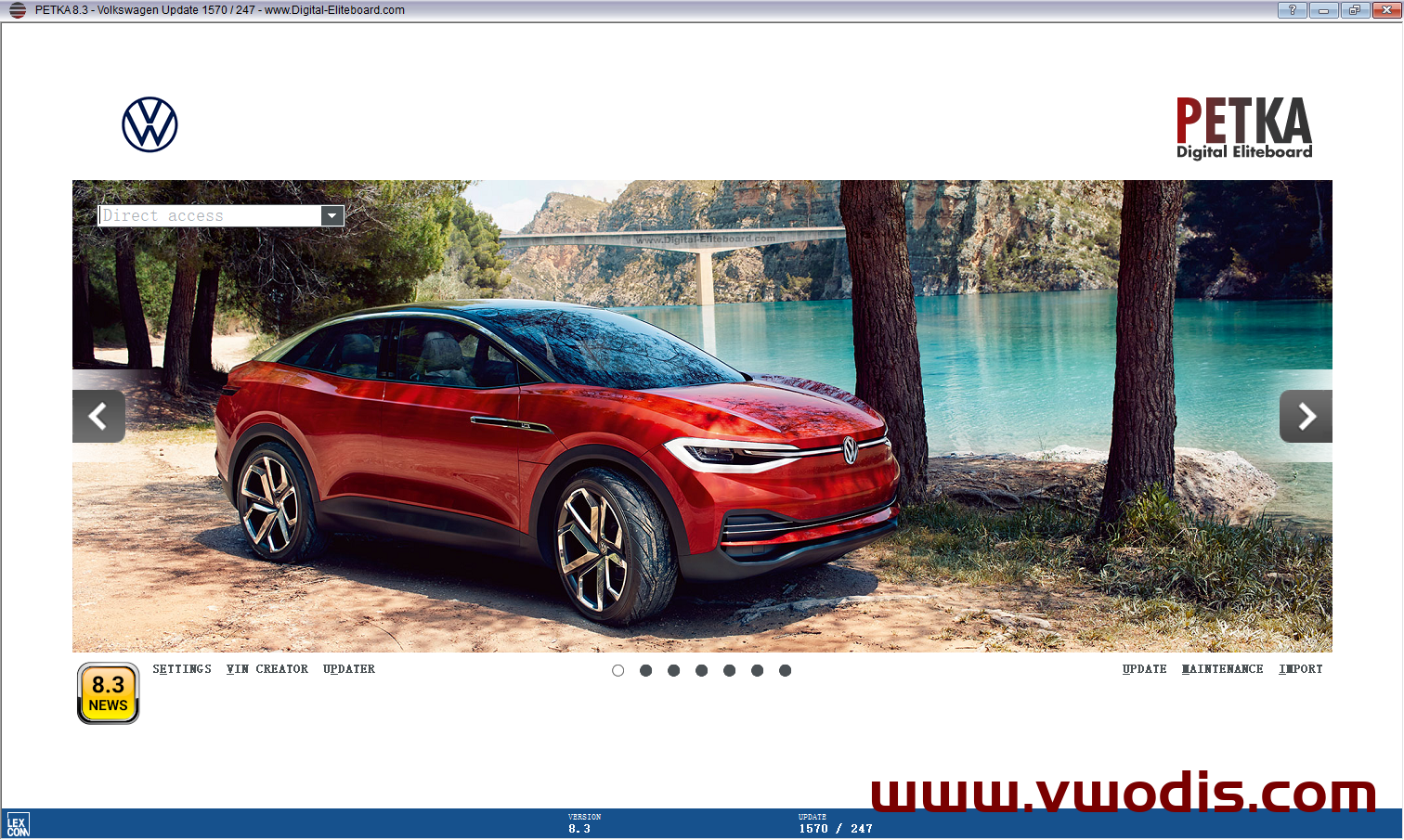Go to previous slide with left arrow
The image size is (1404, 840).
point(98,416)
